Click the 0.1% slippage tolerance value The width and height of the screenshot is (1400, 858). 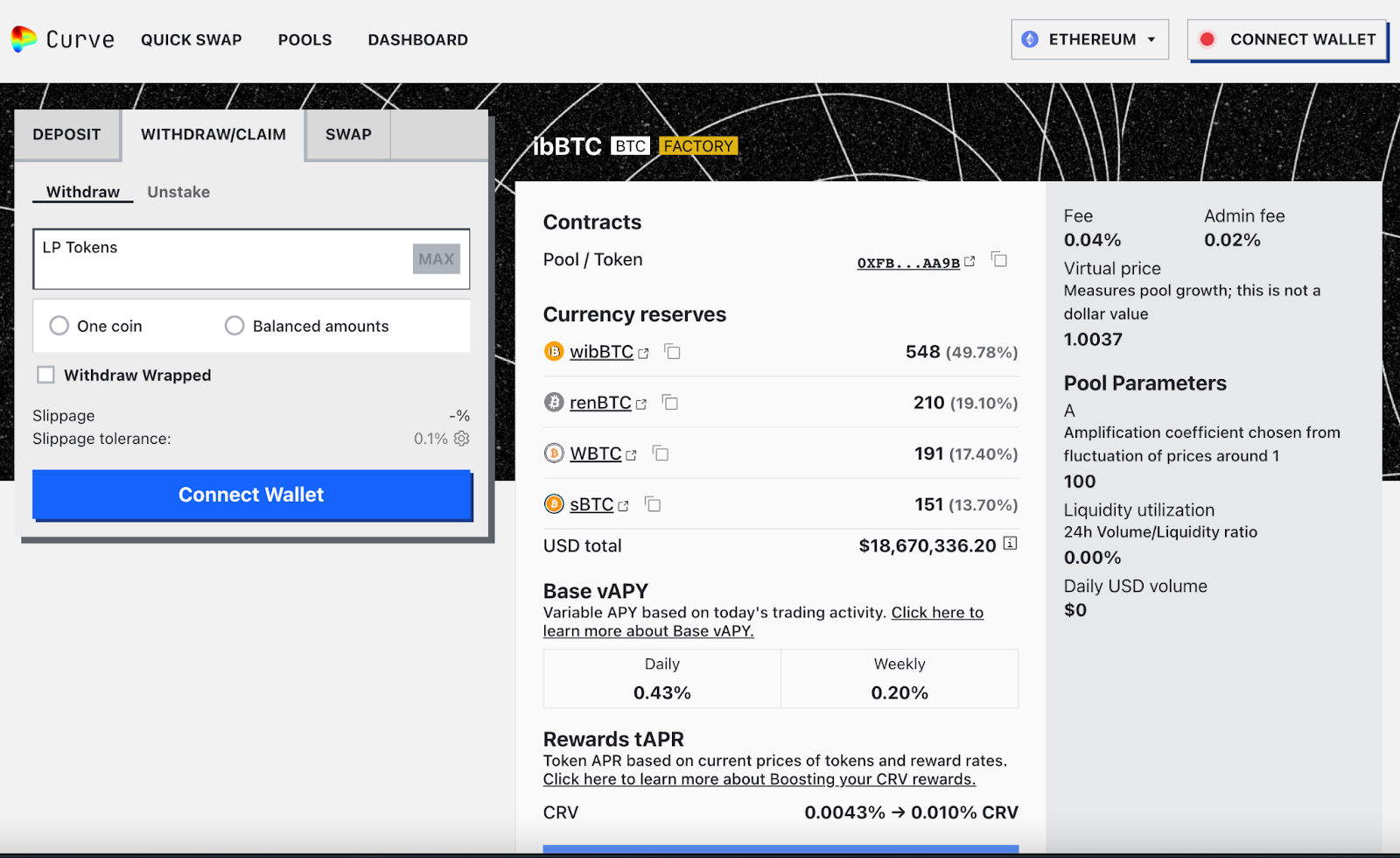click(430, 439)
